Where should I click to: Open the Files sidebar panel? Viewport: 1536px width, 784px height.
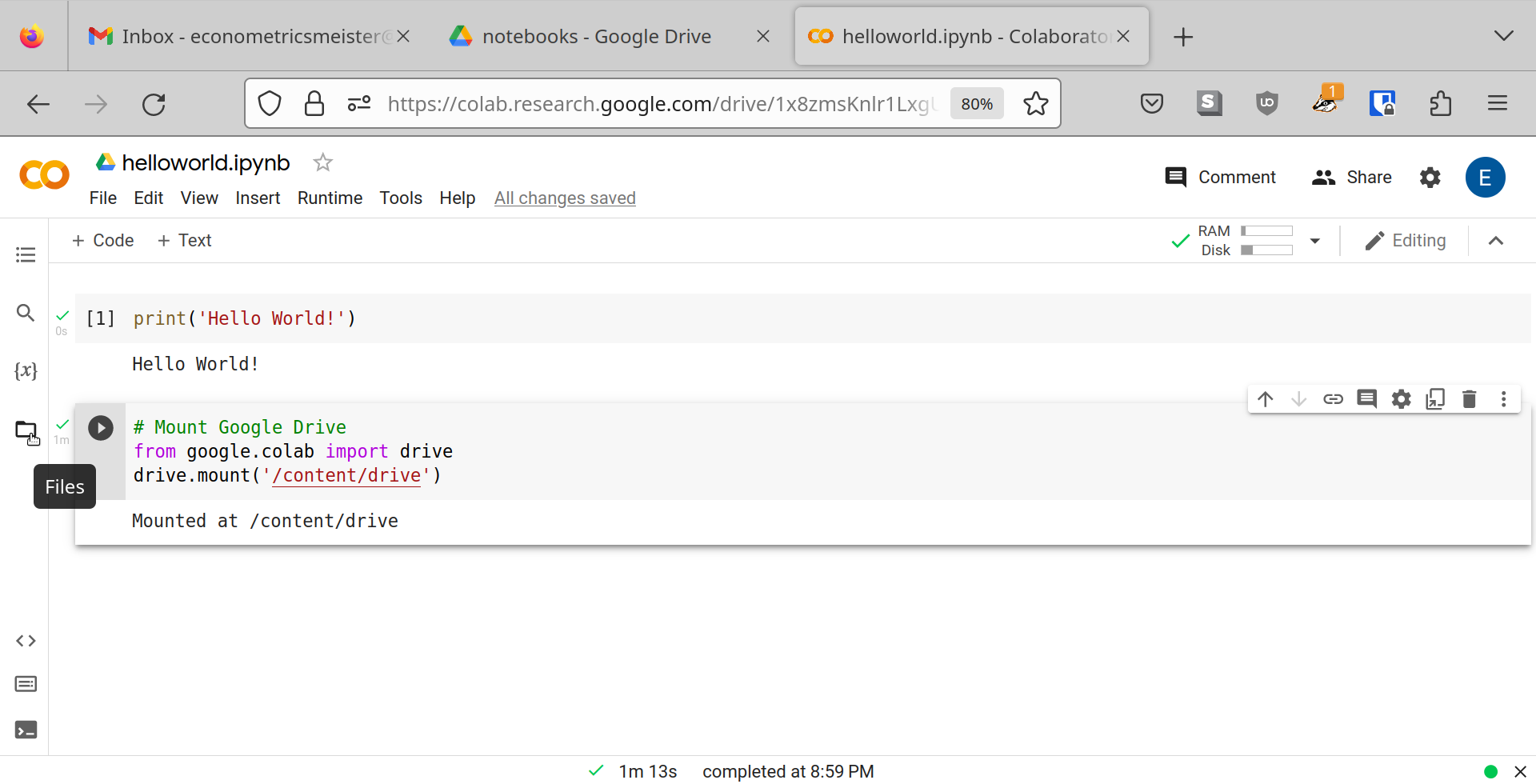coord(26,432)
